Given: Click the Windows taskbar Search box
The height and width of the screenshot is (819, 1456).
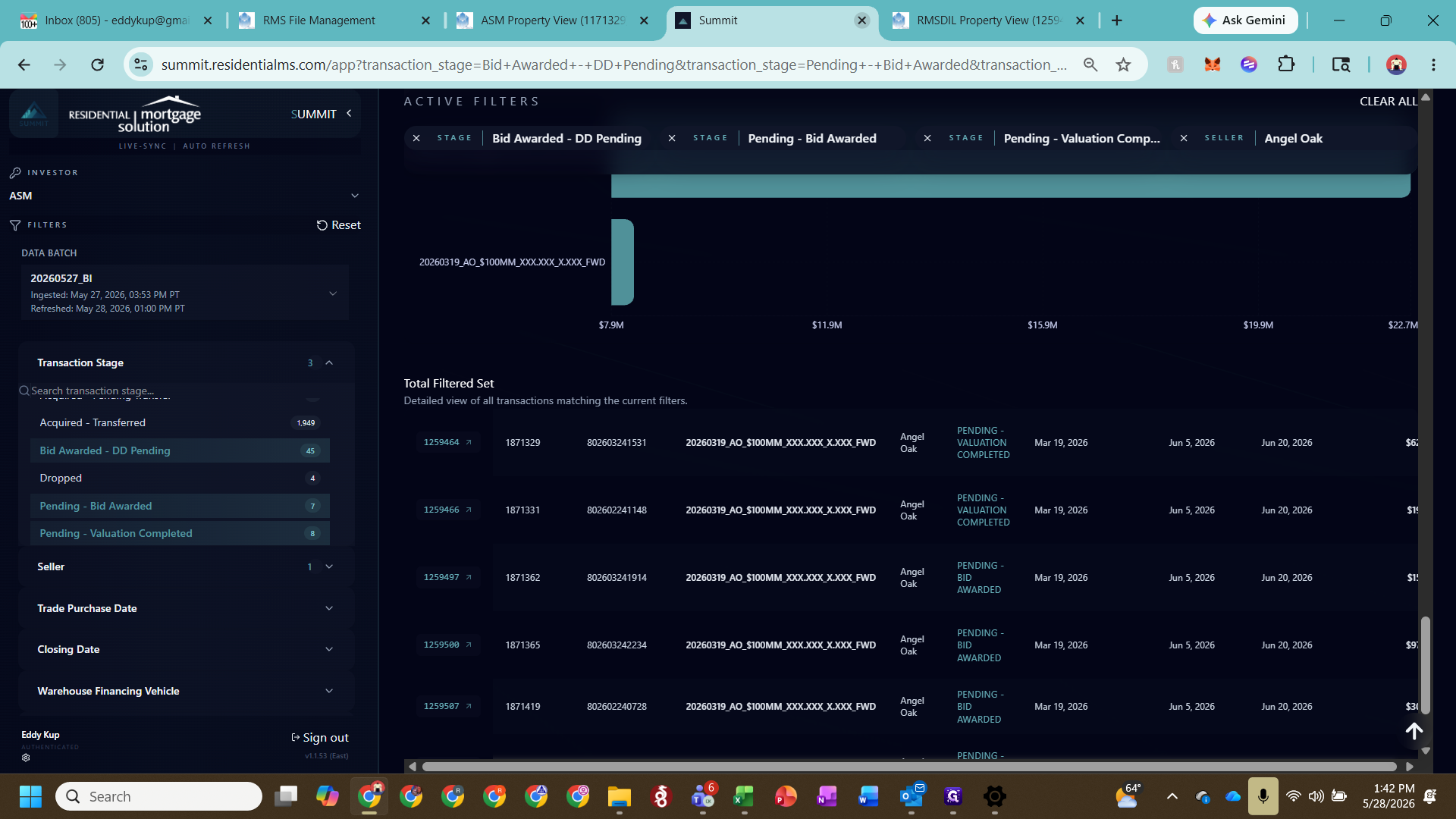Looking at the screenshot, I should 158,796.
